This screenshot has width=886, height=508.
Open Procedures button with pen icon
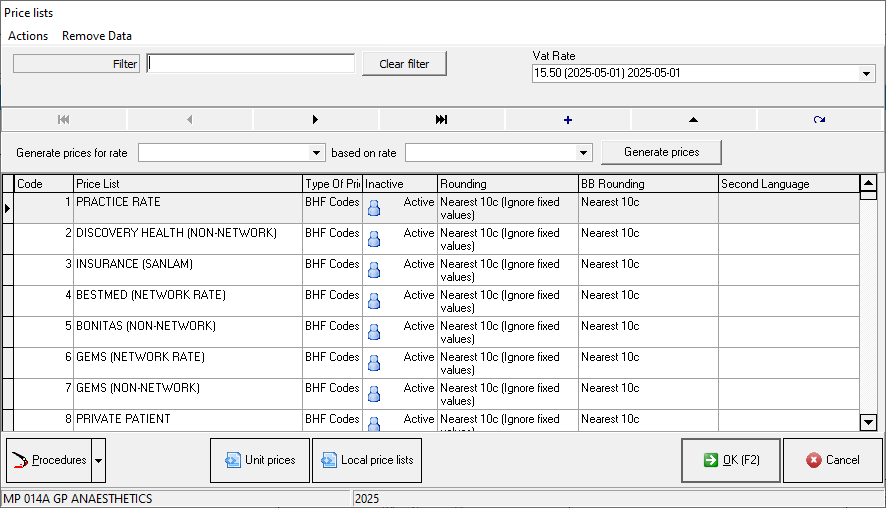tap(49, 460)
